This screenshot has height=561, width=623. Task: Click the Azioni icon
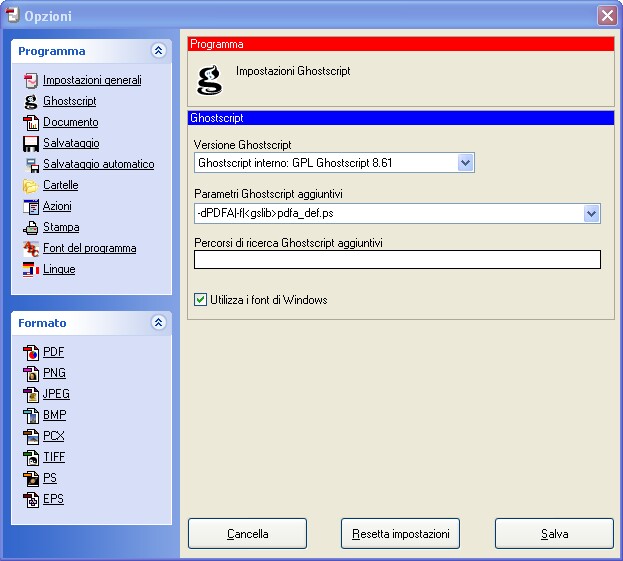pyautogui.click(x=31, y=207)
